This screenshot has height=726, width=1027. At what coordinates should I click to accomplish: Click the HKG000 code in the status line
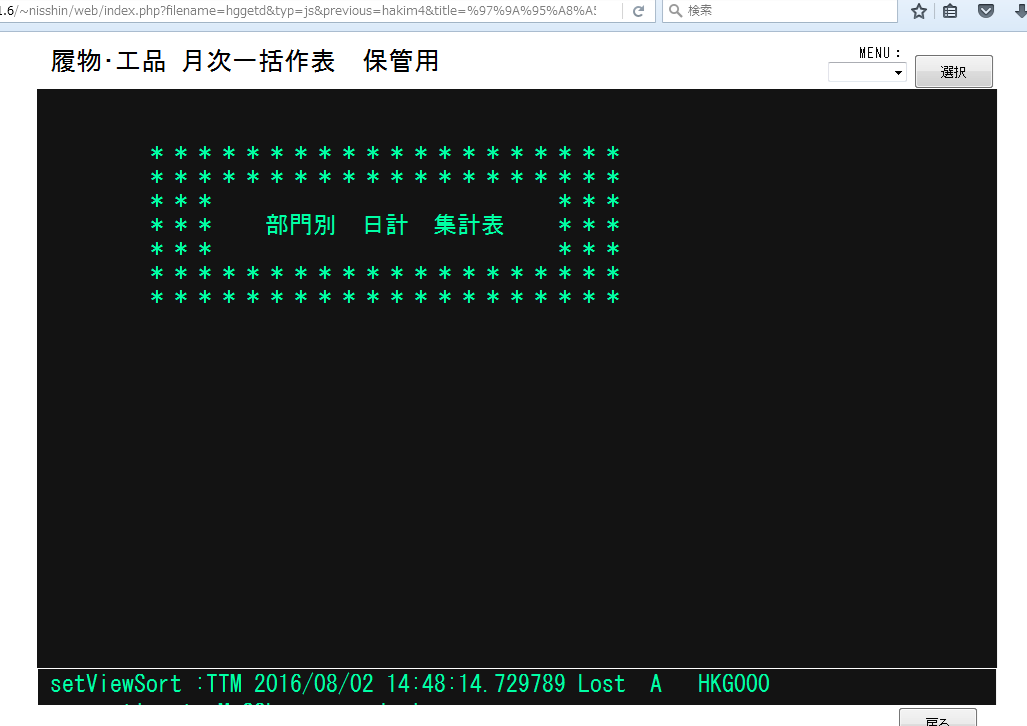pyautogui.click(x=733, y=685)
